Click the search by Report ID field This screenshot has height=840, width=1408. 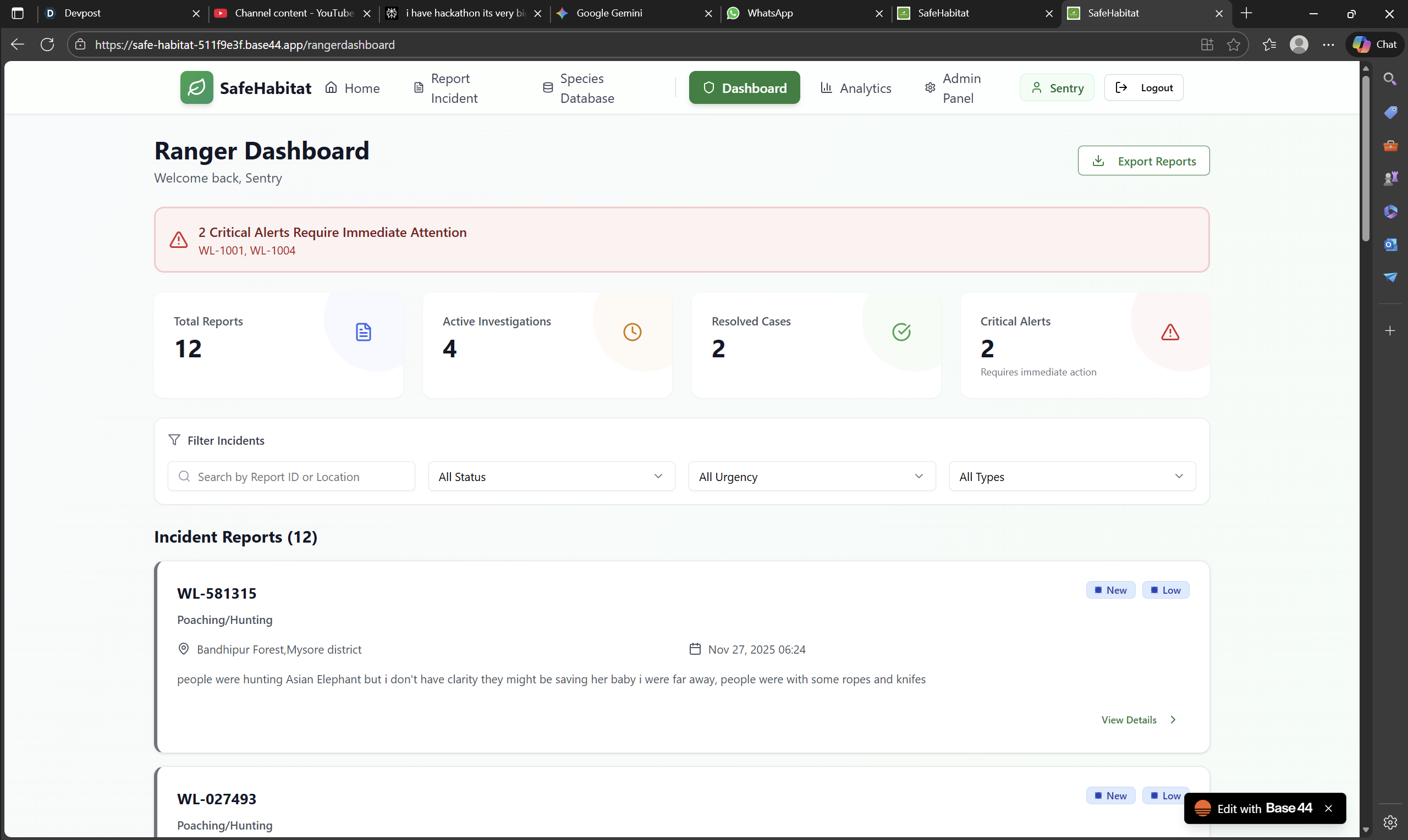coord(291,477)
